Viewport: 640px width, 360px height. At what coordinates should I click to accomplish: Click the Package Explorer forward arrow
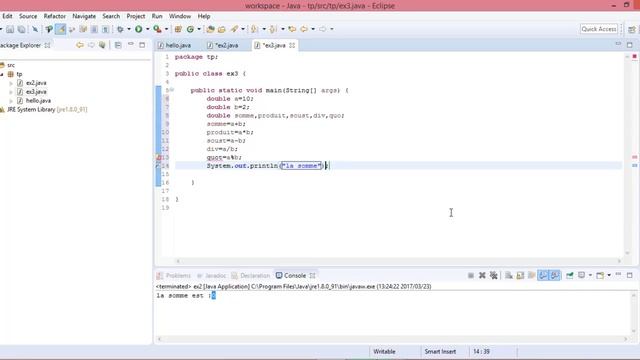click(91, 45)
